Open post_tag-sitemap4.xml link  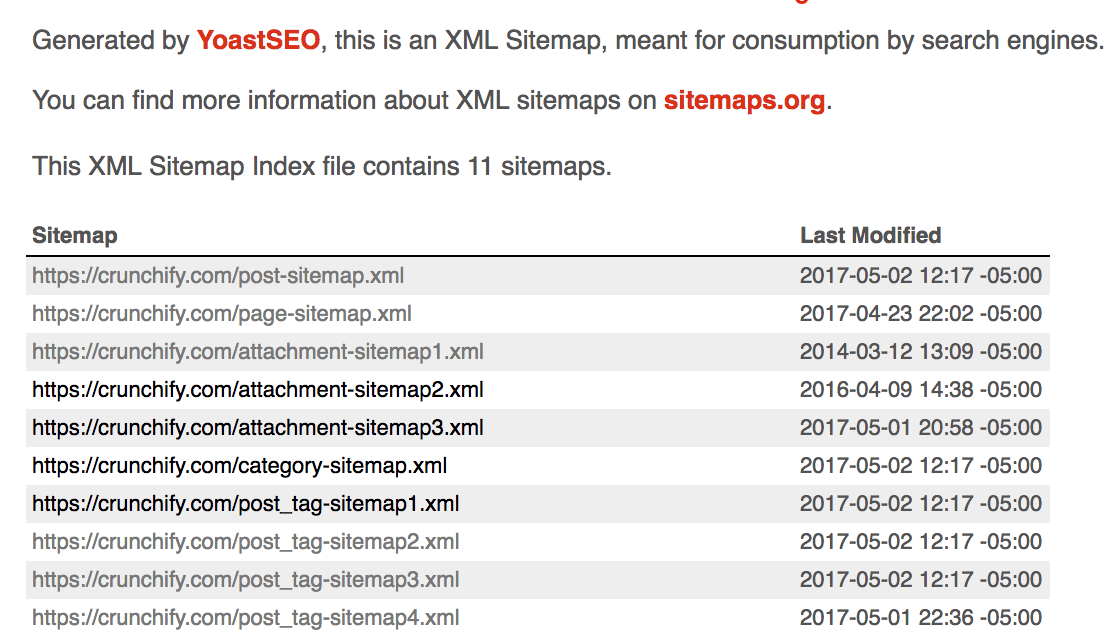(x=245, y=617)
